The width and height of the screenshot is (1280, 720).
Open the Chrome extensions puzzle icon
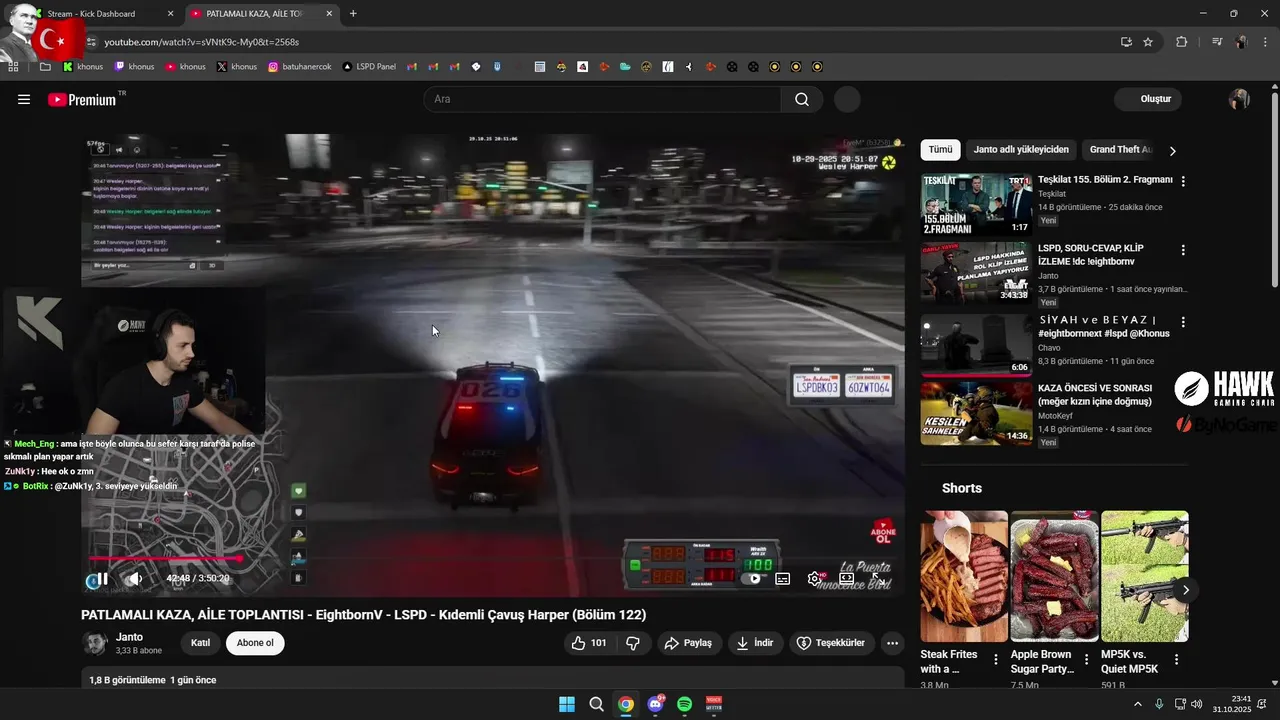pos(1182,42)
